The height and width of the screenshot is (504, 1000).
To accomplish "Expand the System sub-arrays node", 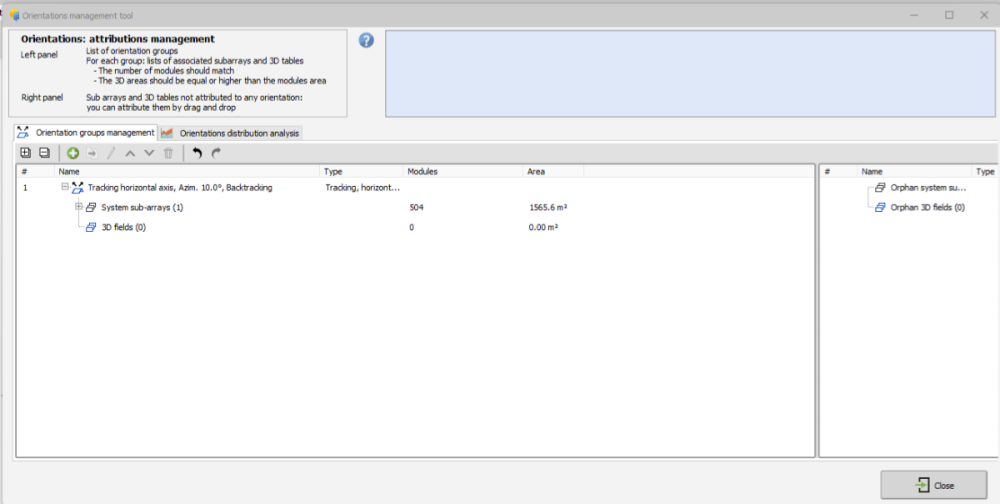I will [x=78, y=207].
